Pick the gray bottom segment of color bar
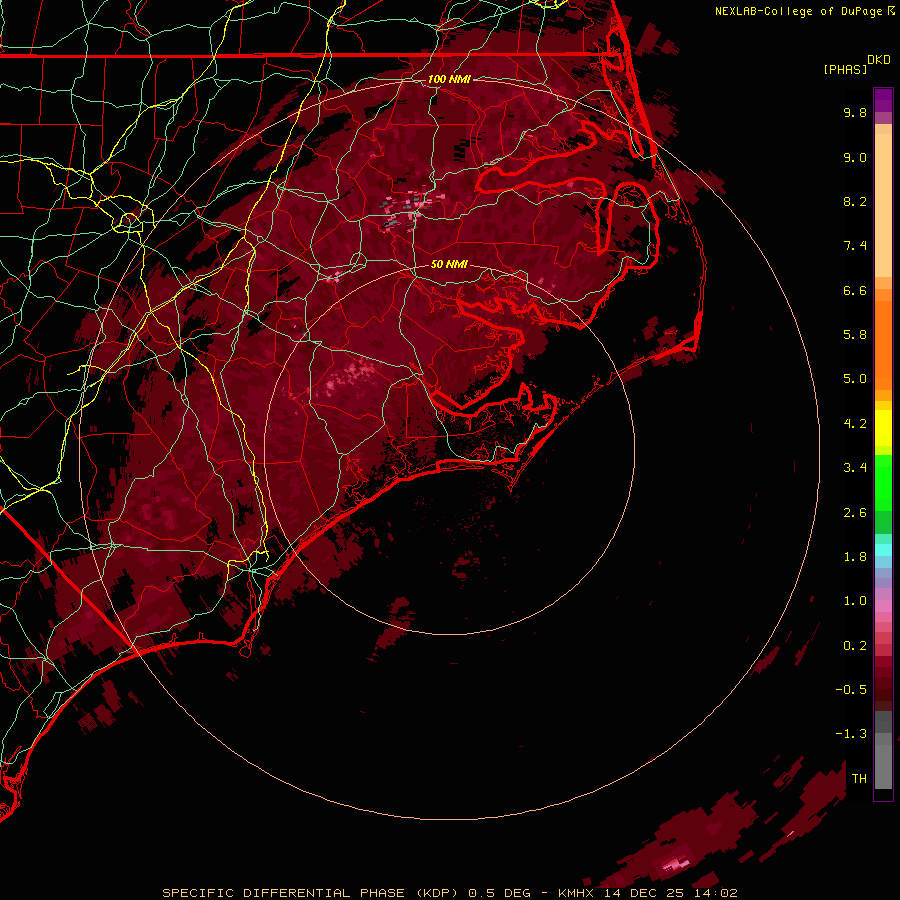 point(883,761)
